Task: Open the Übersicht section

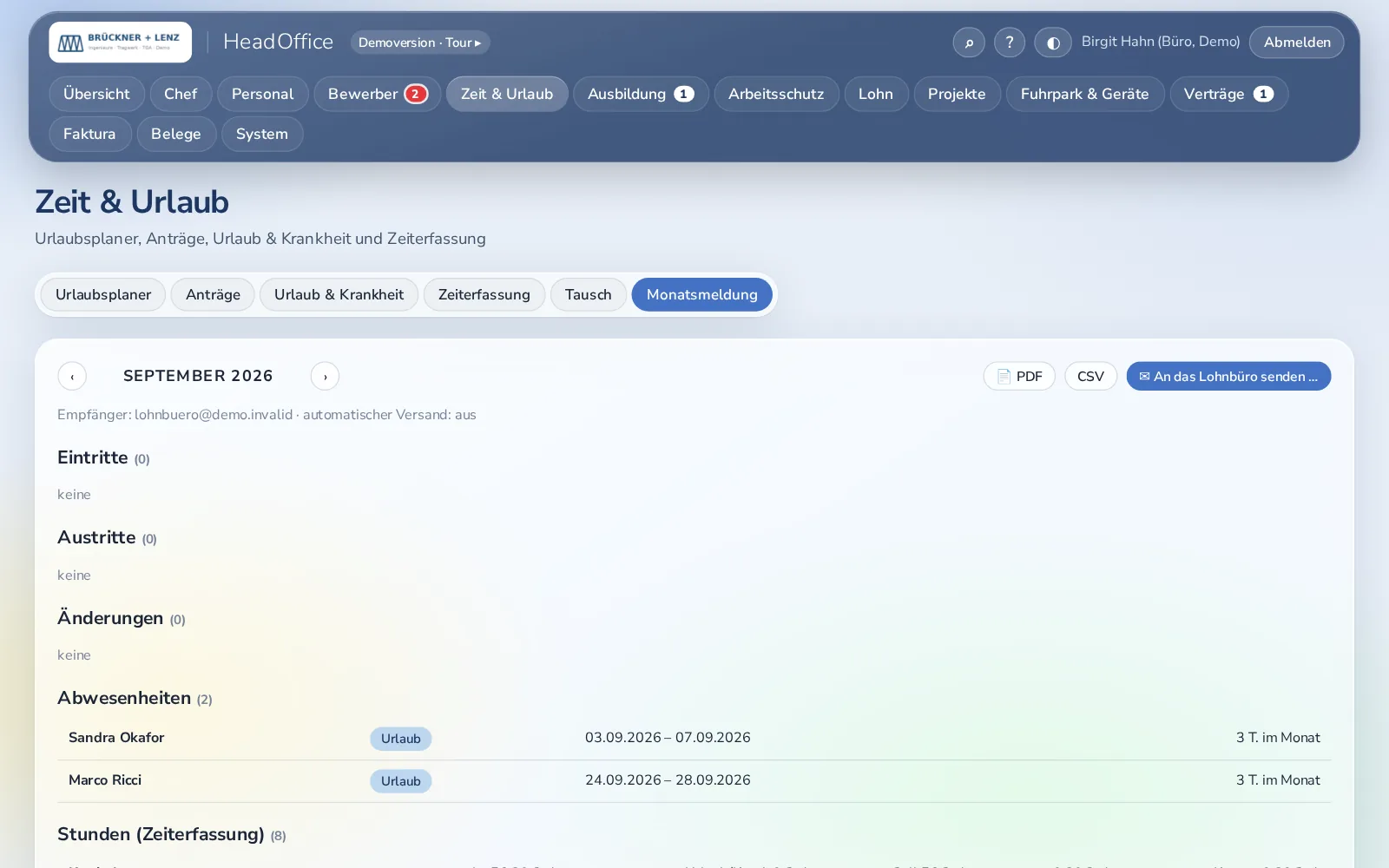Action: pyautogui.click(x=96, y=94)
